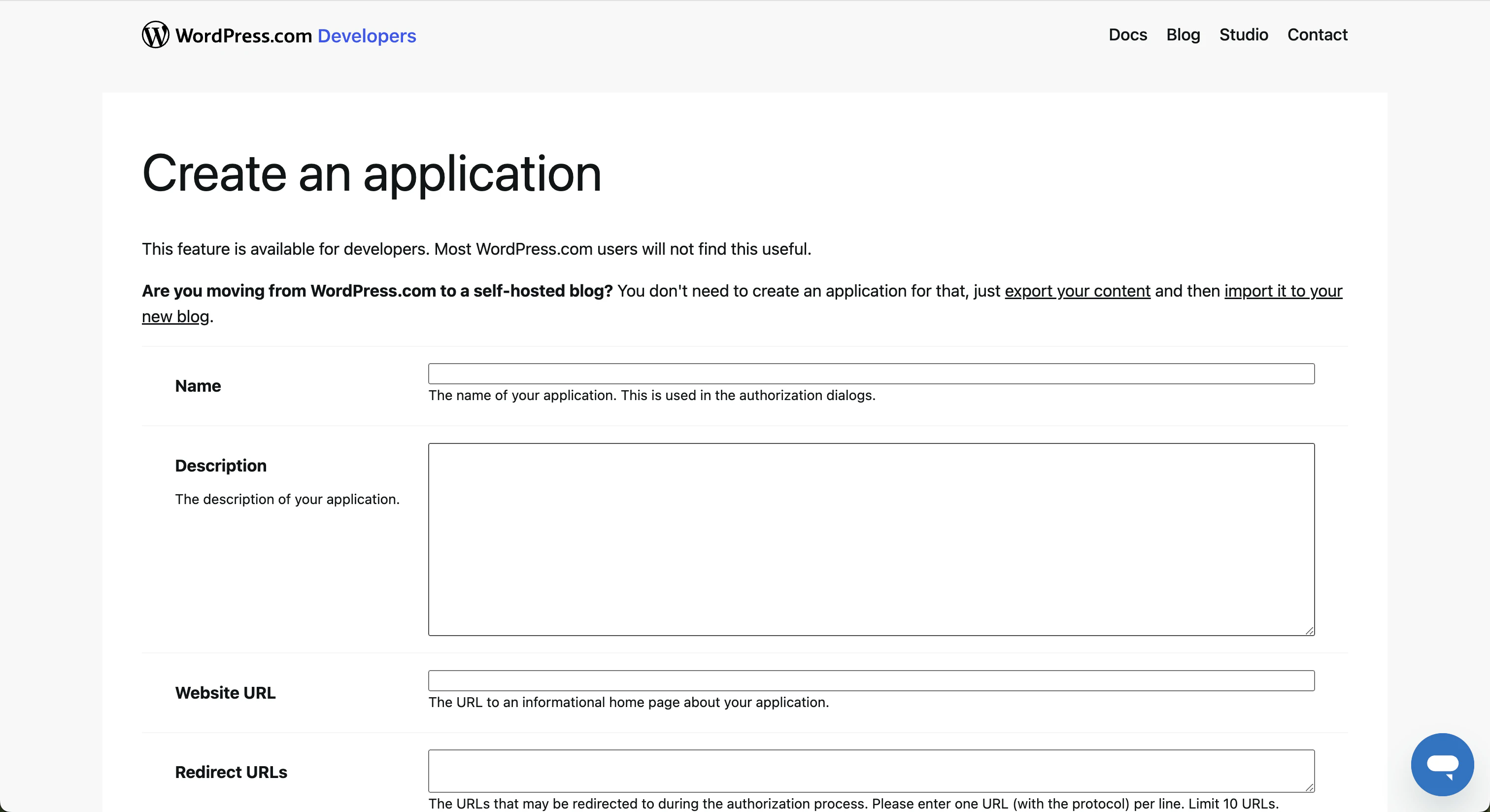Click the 'Redirect URLs' field label

click(x=231, y=772)
